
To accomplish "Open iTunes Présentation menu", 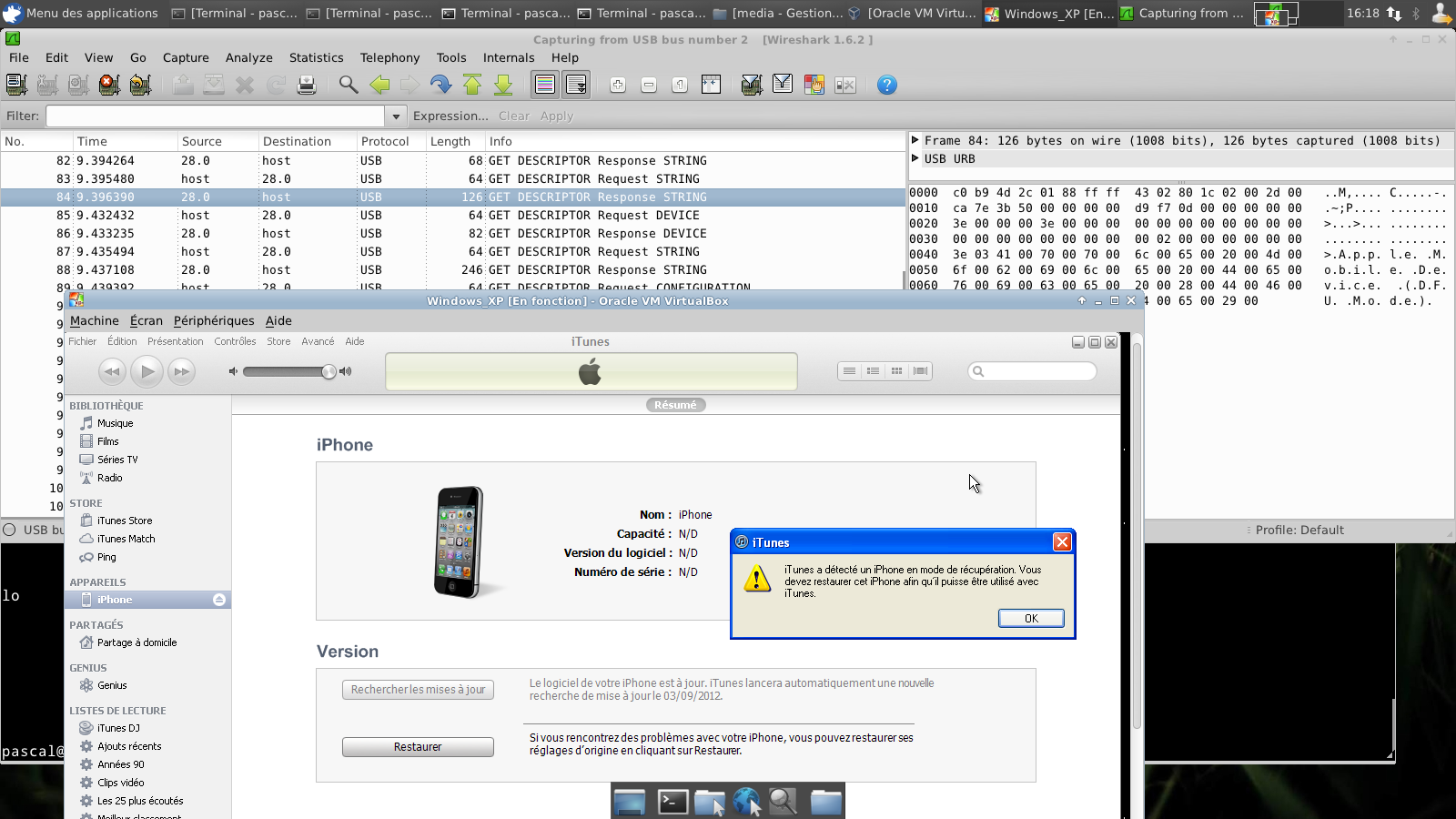I will pyautogui.click(x=176, y=341).
